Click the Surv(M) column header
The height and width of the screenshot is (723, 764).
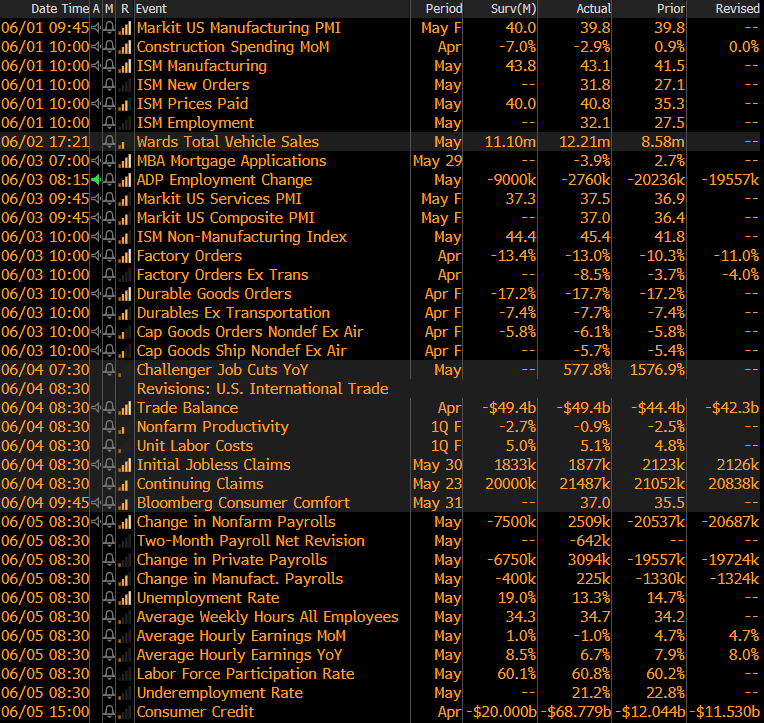(512, 9)
